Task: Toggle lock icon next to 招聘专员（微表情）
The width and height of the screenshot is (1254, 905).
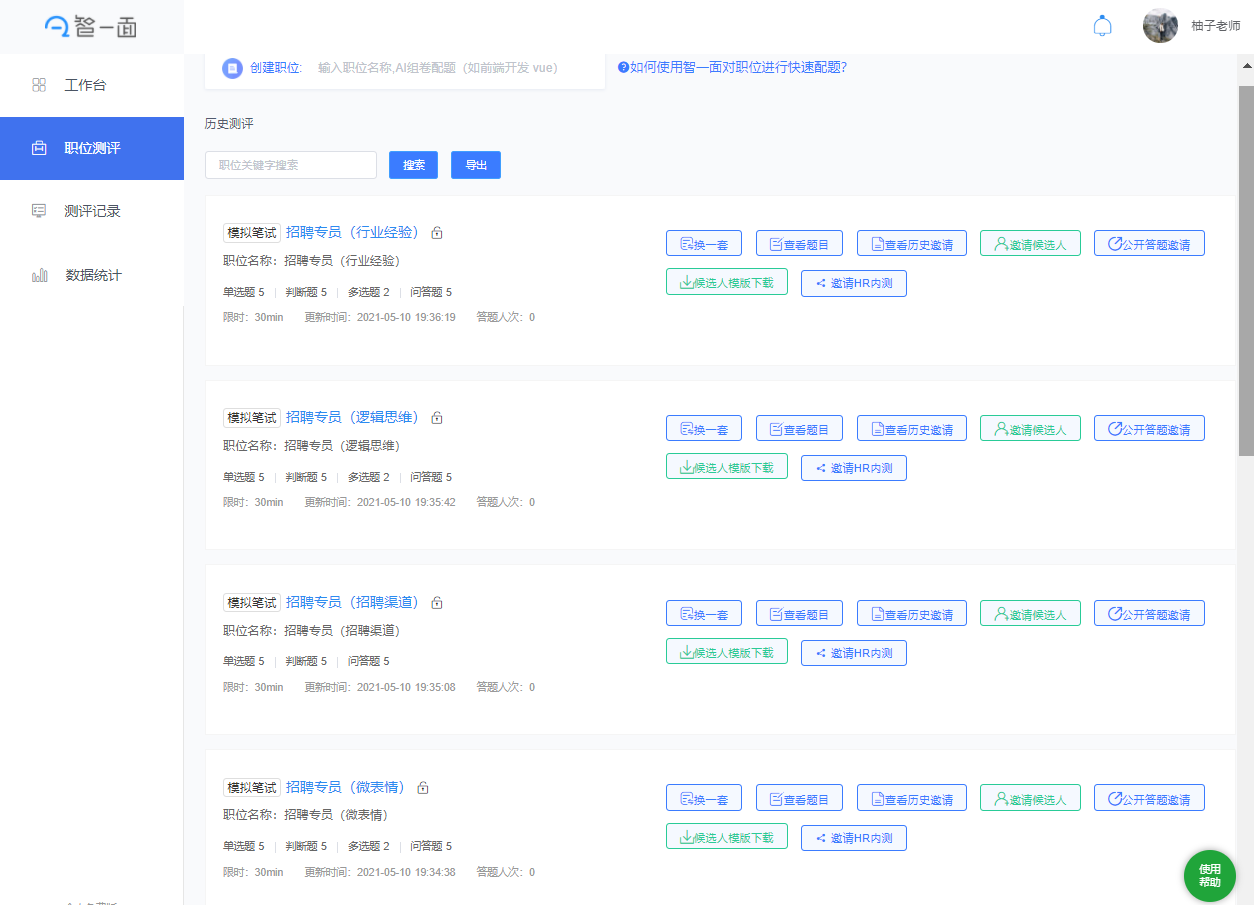Action: [x=423, y=788]
